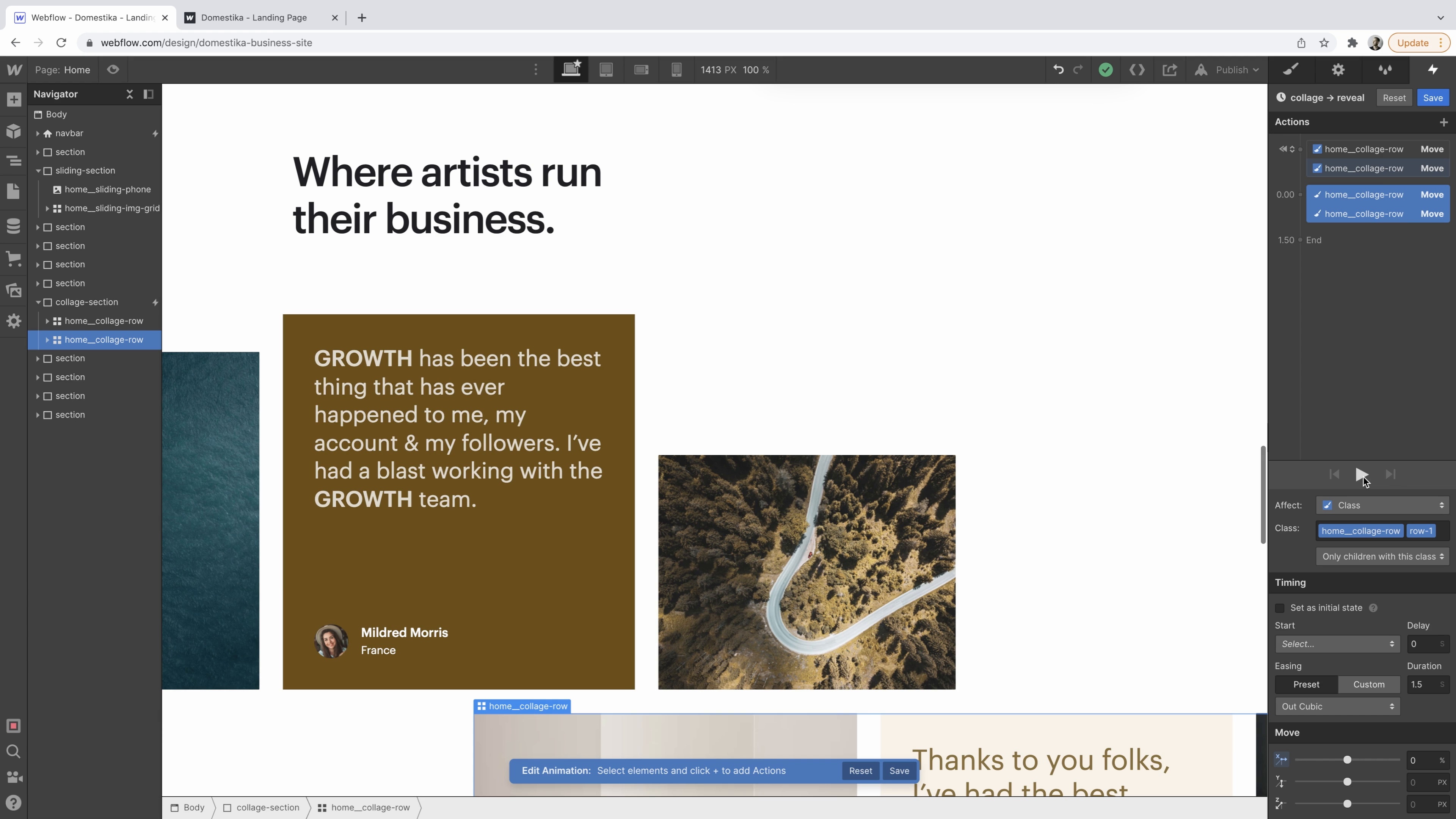Open the Help question mark icon
The image size is (1456, 819).
(14, 803)
